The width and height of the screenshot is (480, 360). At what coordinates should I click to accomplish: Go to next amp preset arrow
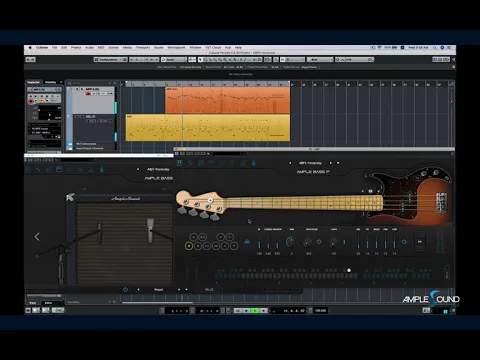click(179, 290)
